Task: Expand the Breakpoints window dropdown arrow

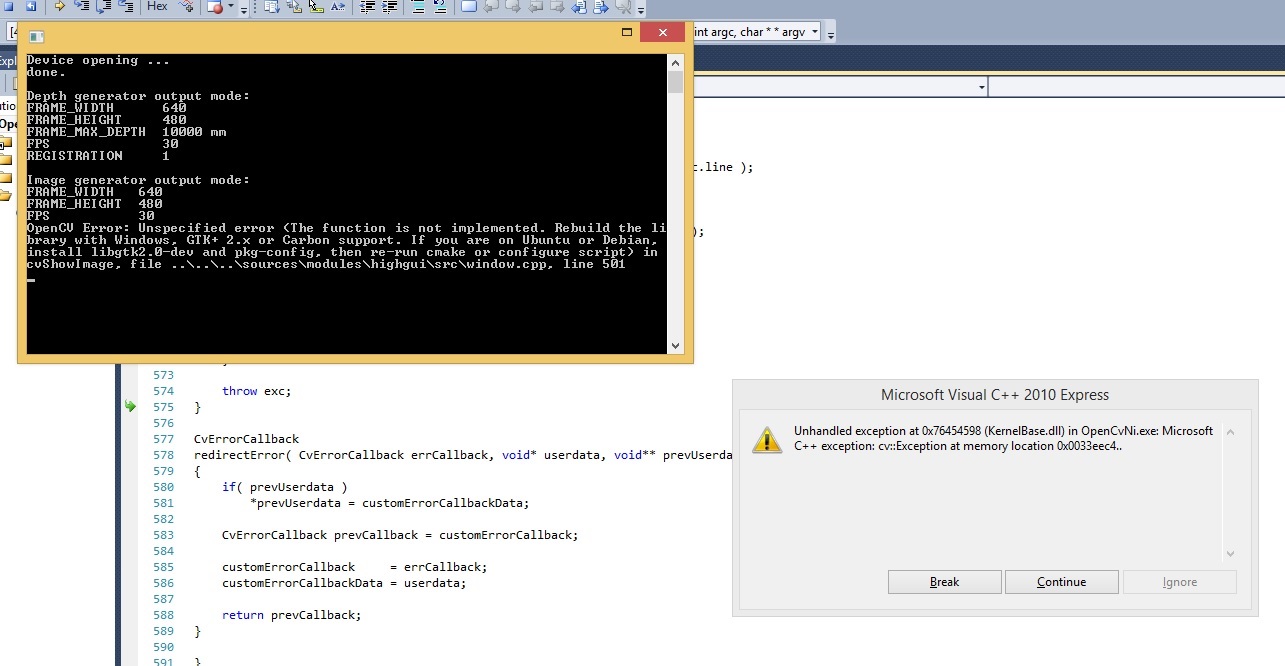Action: (x=231, y=6)
